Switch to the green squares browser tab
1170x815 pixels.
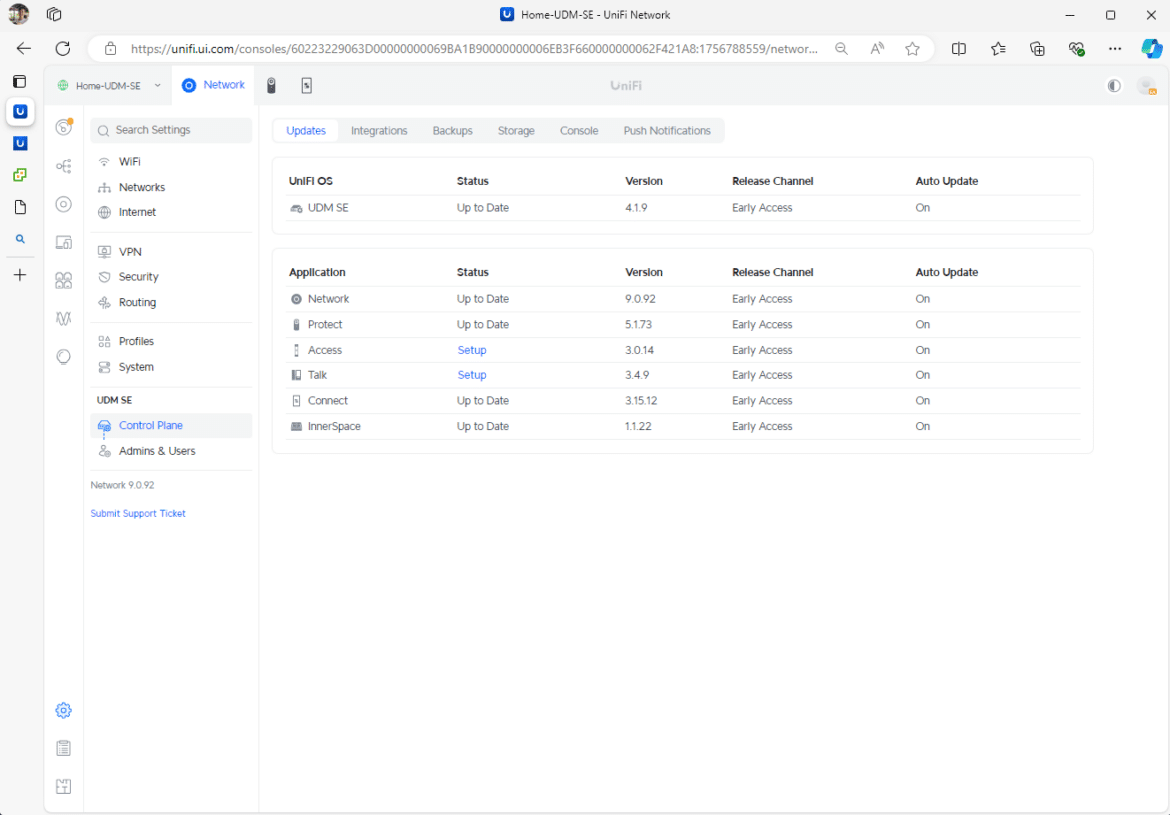20,175
